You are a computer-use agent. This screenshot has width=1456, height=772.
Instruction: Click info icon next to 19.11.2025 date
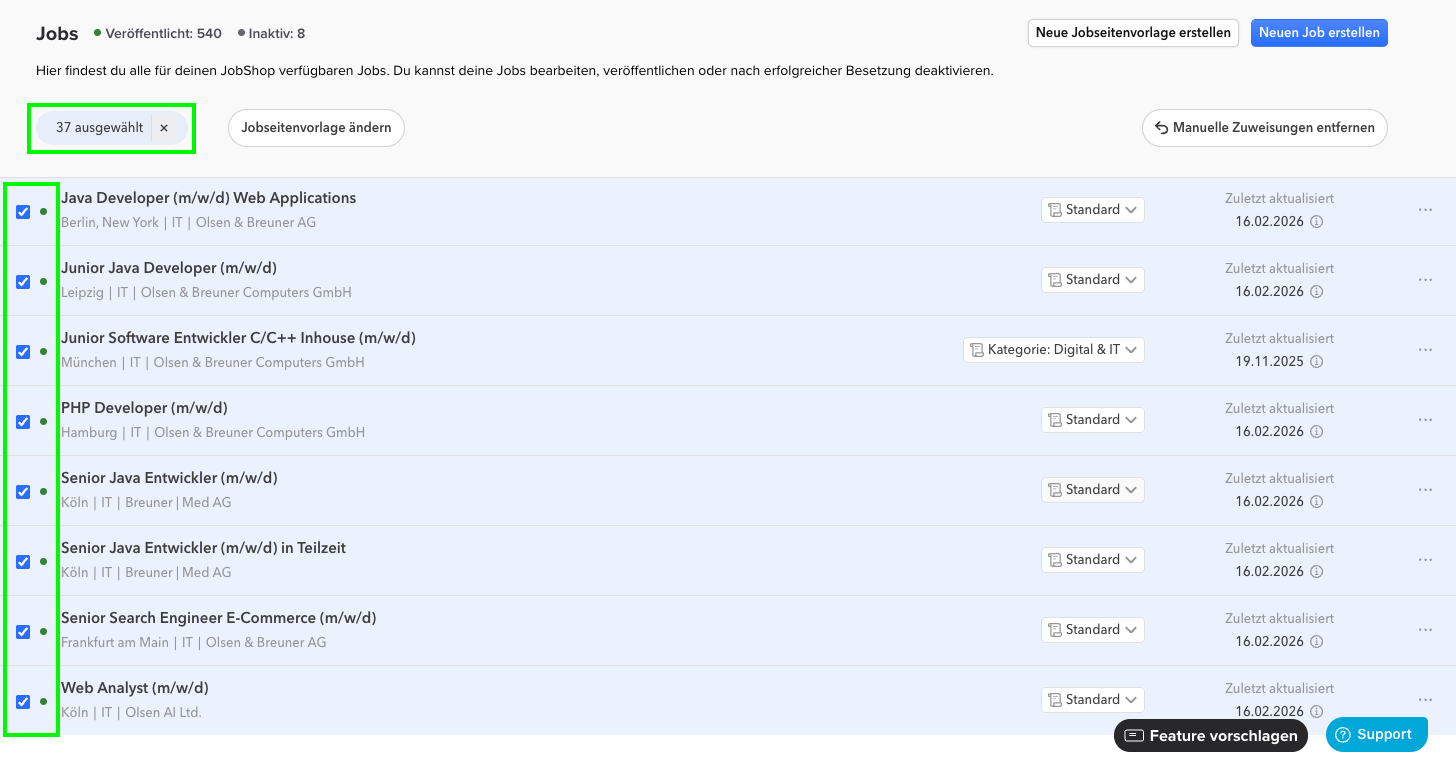pos(1316,362)
